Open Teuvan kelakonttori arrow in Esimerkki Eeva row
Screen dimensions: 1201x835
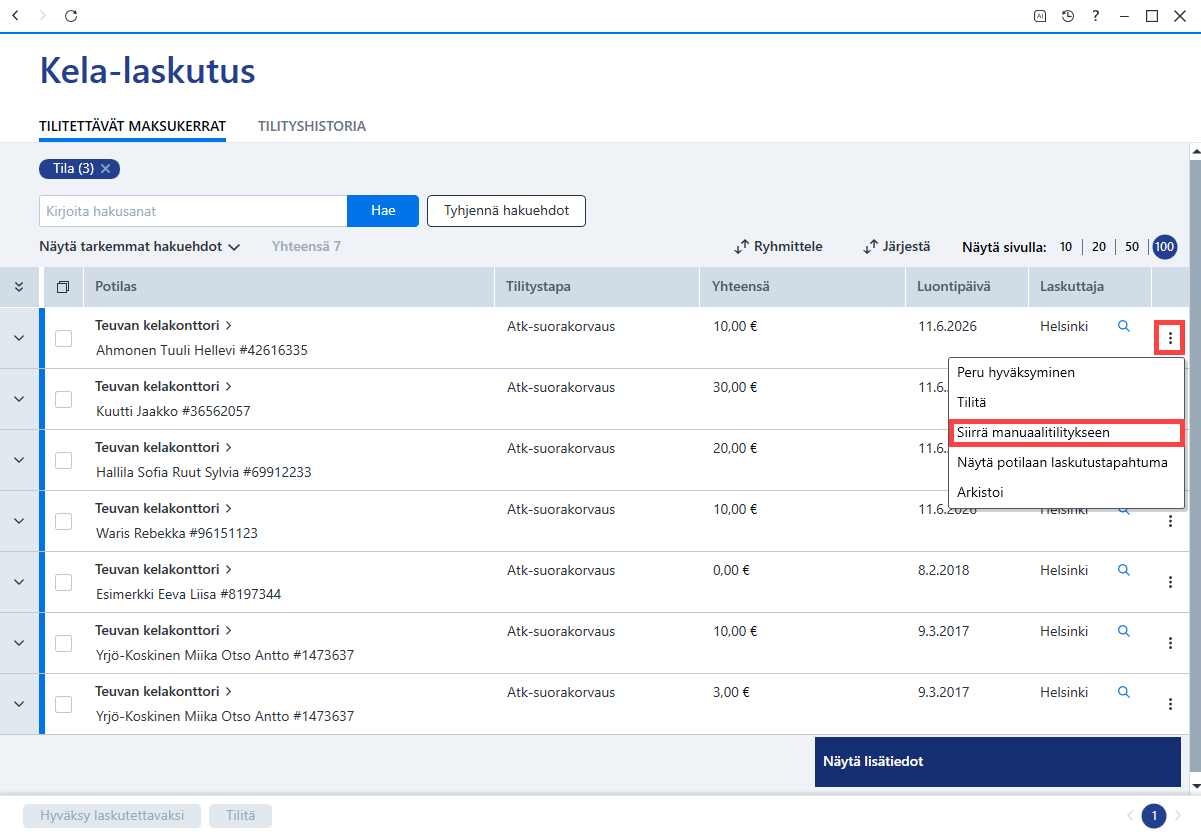[228, 569]
